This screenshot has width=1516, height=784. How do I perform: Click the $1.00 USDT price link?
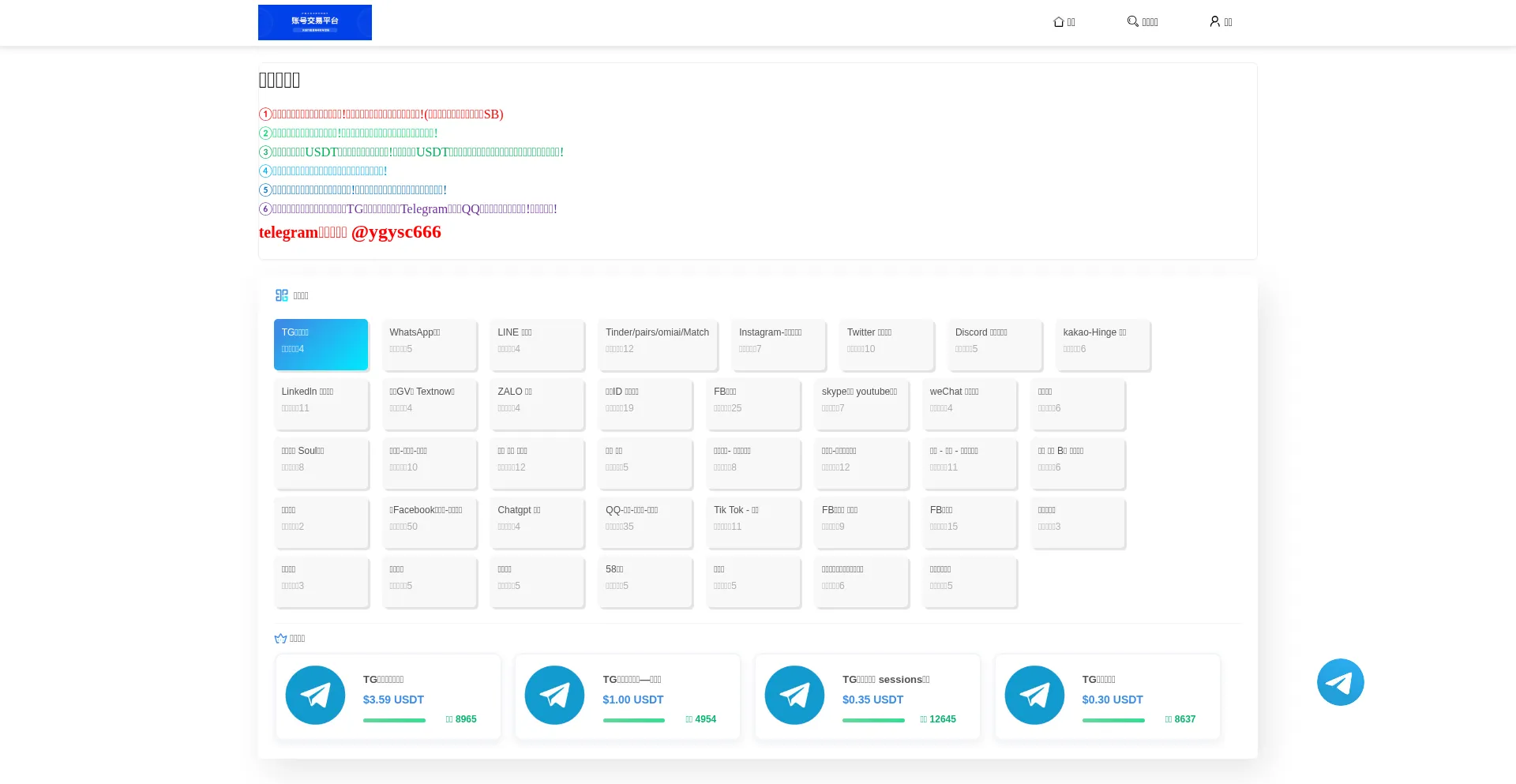coord(632,700)
